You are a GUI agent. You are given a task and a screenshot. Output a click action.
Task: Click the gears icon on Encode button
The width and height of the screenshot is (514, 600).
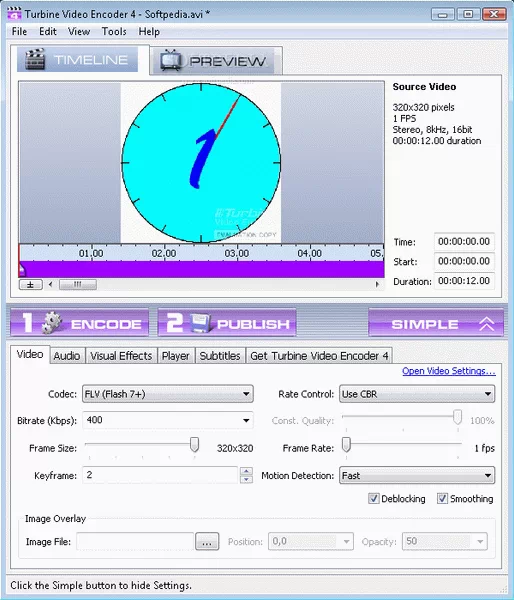(51, 323)
